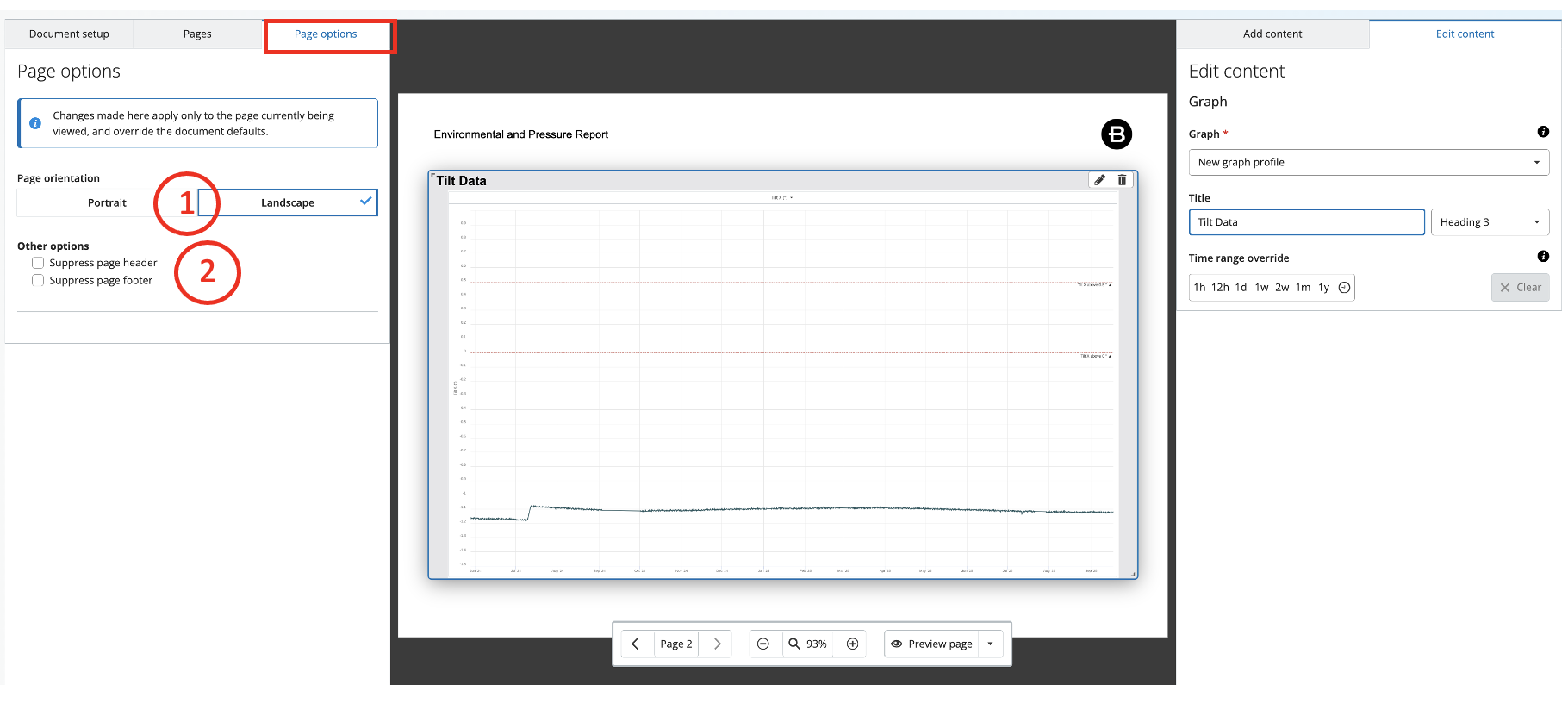Click the Preview page button
This screenshot has width=1568, height=722.
[x=932, y=644]
